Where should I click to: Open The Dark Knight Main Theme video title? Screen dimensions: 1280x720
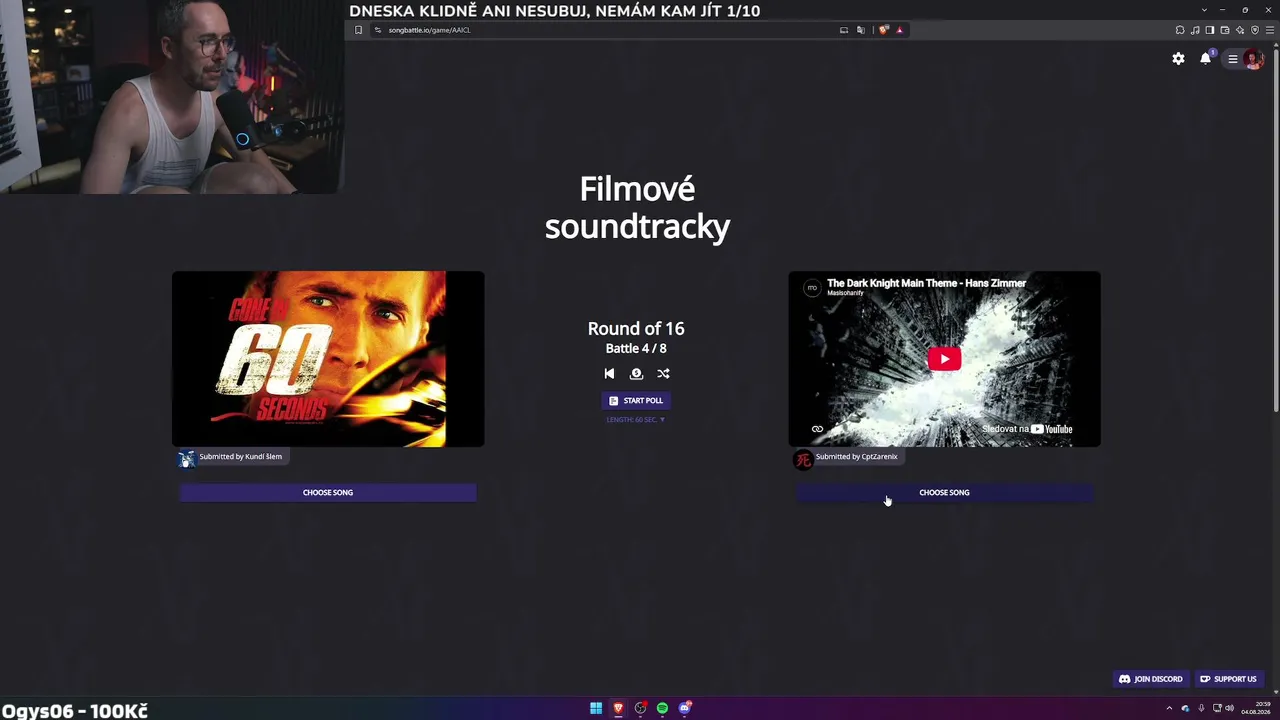click(926, 283)
